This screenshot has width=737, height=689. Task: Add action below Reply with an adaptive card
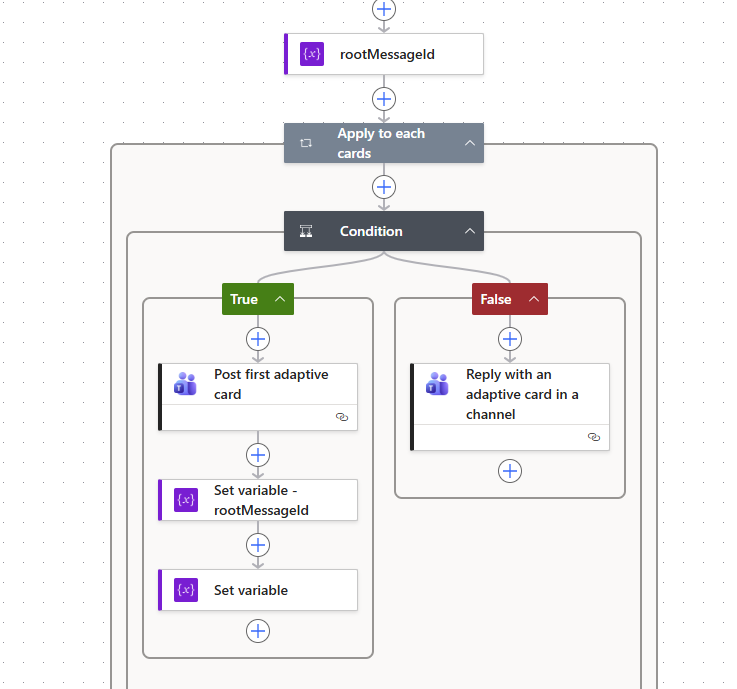[x=510, y=471]
